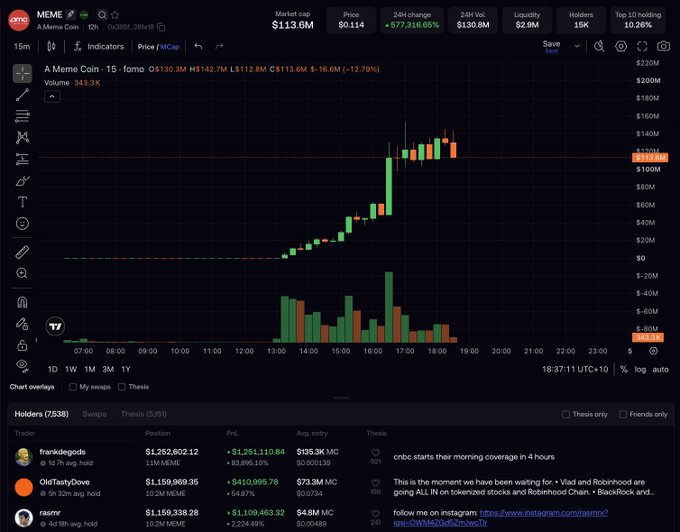680x532 pixels.
Task: Open the time axis settings icon
Action: click(654, 351)
